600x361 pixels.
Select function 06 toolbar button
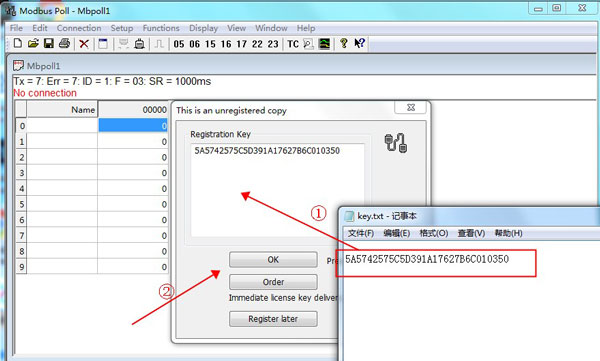[x=194, y=44]
